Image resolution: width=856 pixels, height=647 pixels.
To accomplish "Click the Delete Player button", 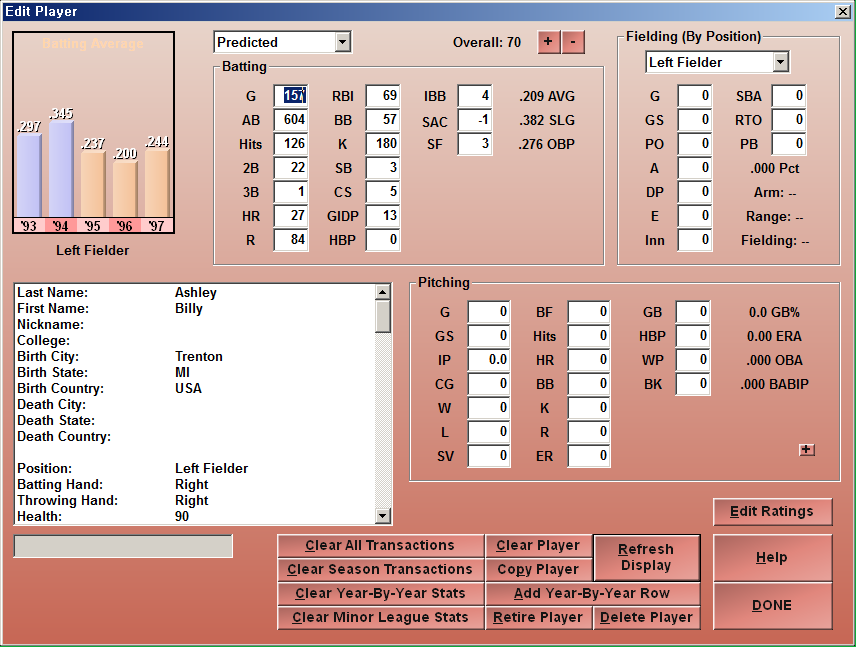I will click(646, 617).
